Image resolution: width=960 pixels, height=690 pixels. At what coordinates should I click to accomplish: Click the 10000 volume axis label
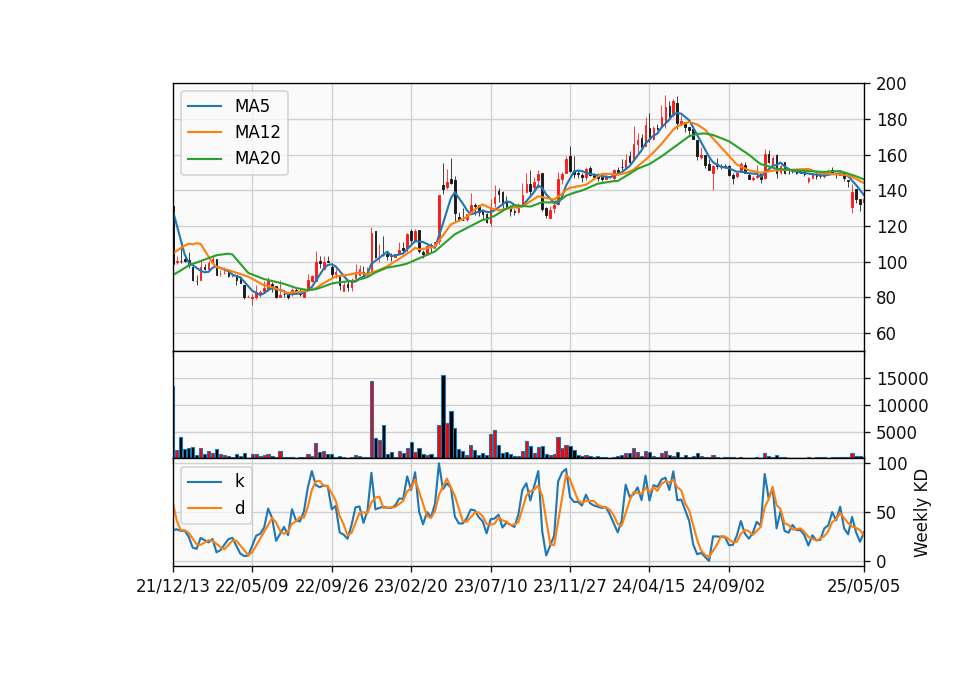pyautogui.click(x=902, y=406)
